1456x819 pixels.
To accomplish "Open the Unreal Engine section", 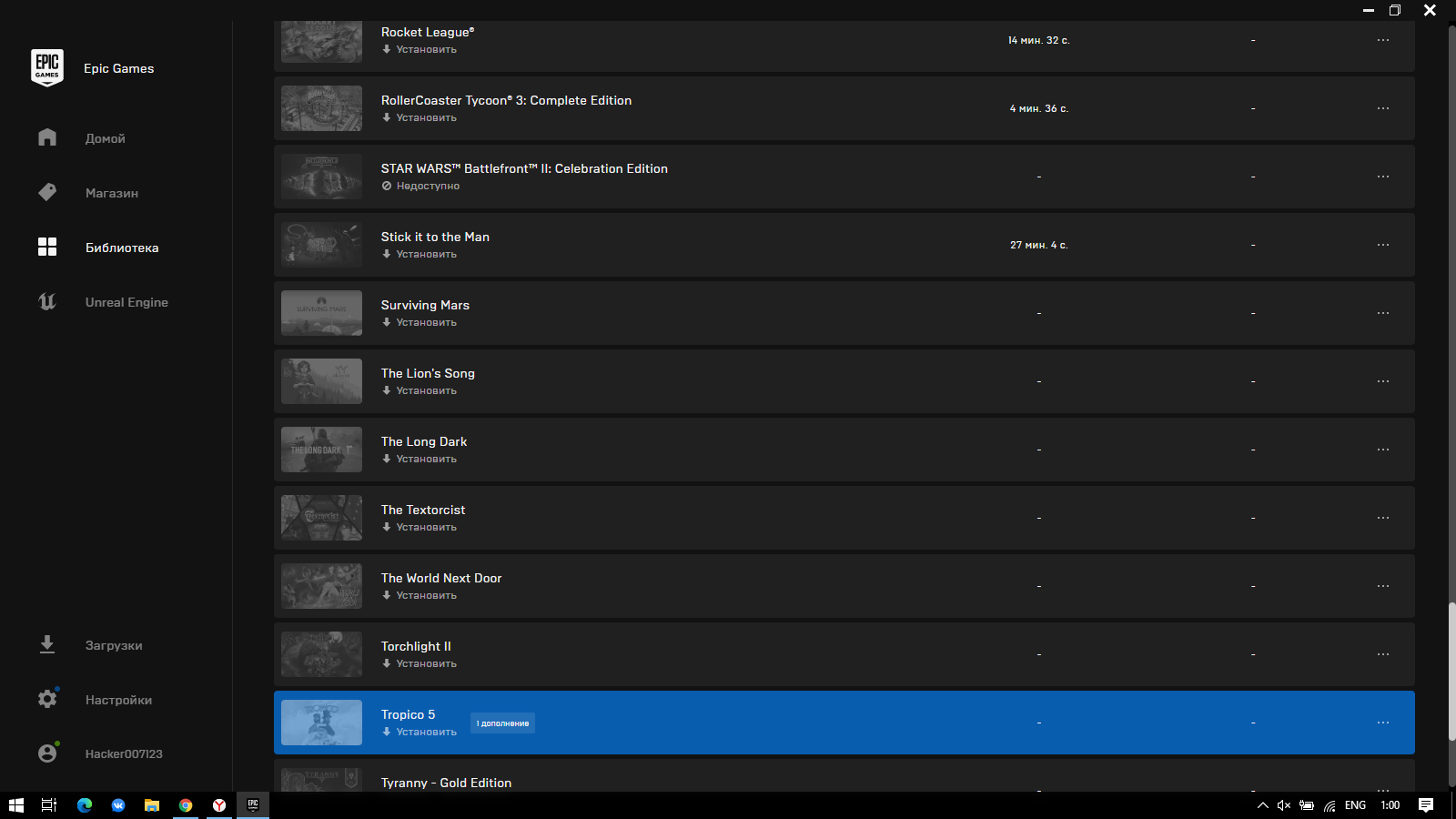I will (x=126, y=302).
